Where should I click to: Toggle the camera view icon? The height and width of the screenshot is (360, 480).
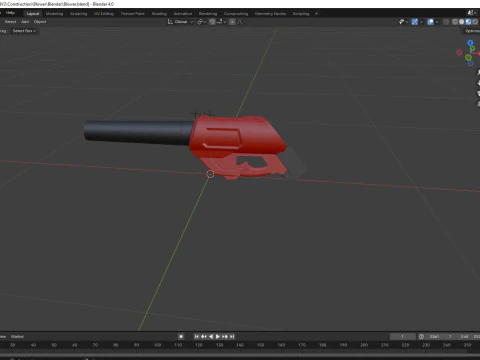pos(478,93)
